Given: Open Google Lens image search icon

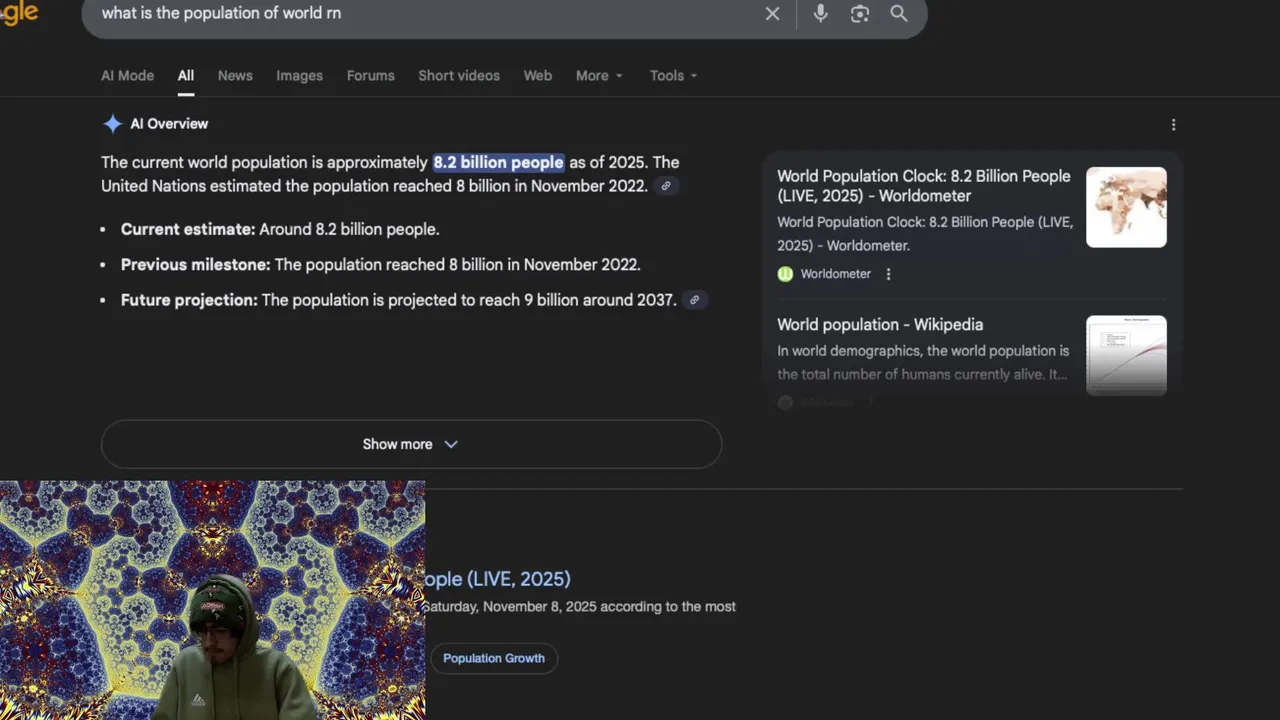Looking at the screenshot, I should [860, 14].
